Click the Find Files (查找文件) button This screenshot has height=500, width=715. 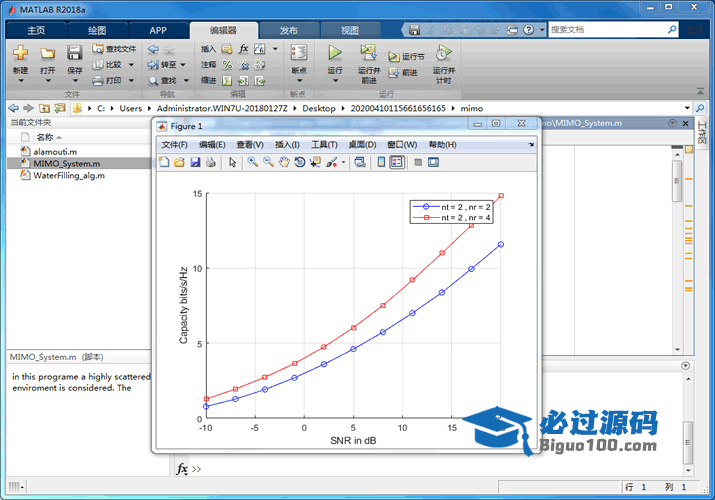pyautogui.click(x=113, y=48)
